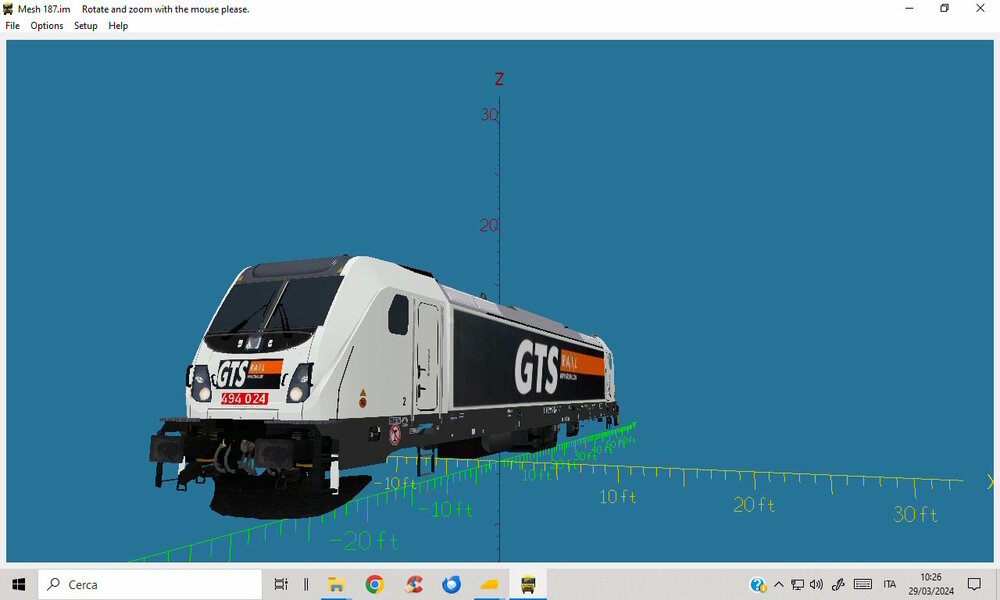Open the Setup menu
Viewport: 1000px width, 600px height.
click(85, 26)
